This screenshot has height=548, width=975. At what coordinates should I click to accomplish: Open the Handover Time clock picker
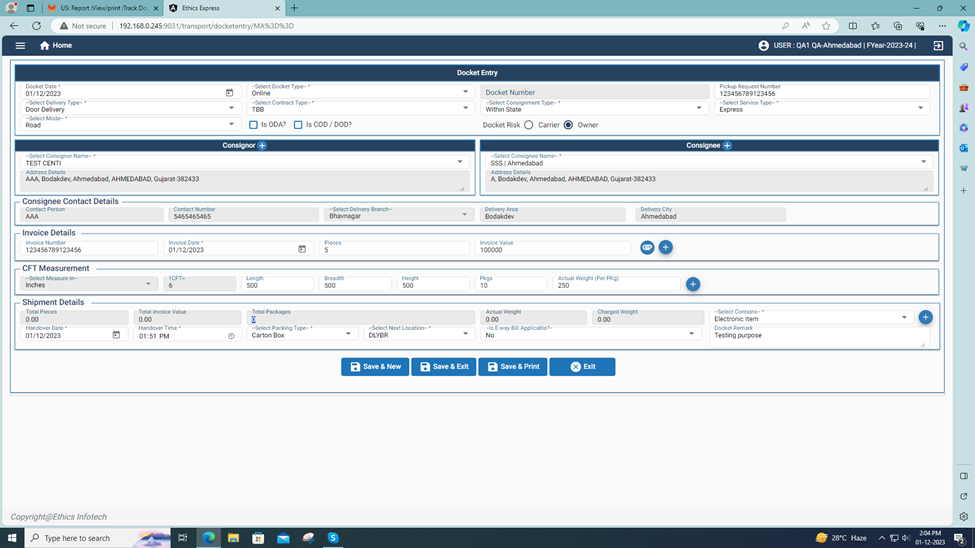click(x=231, y=336)
